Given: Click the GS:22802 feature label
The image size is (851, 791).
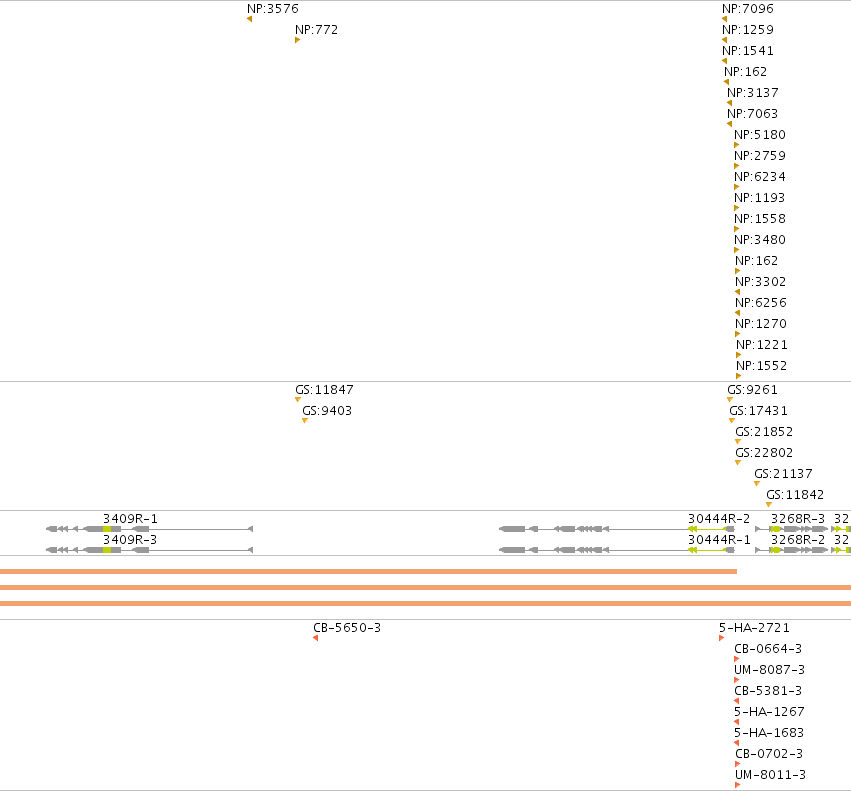Looking at the screenshot, I should tap(764, 453).
